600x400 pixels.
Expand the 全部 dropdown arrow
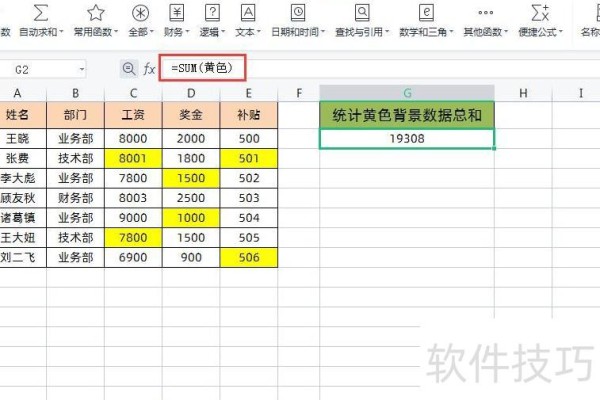[152, 32]
